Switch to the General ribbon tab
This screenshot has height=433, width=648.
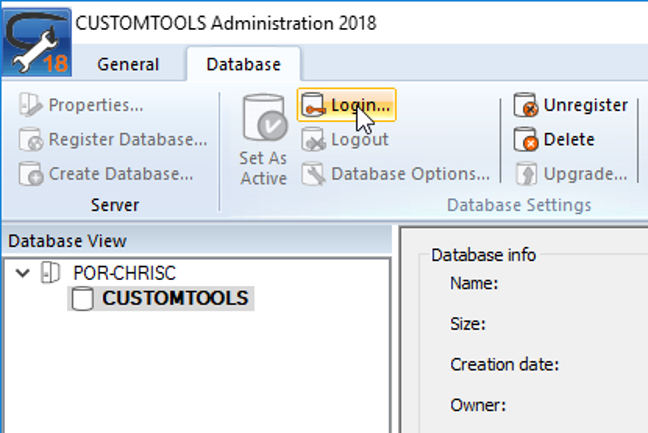click(x=128, y=64)
